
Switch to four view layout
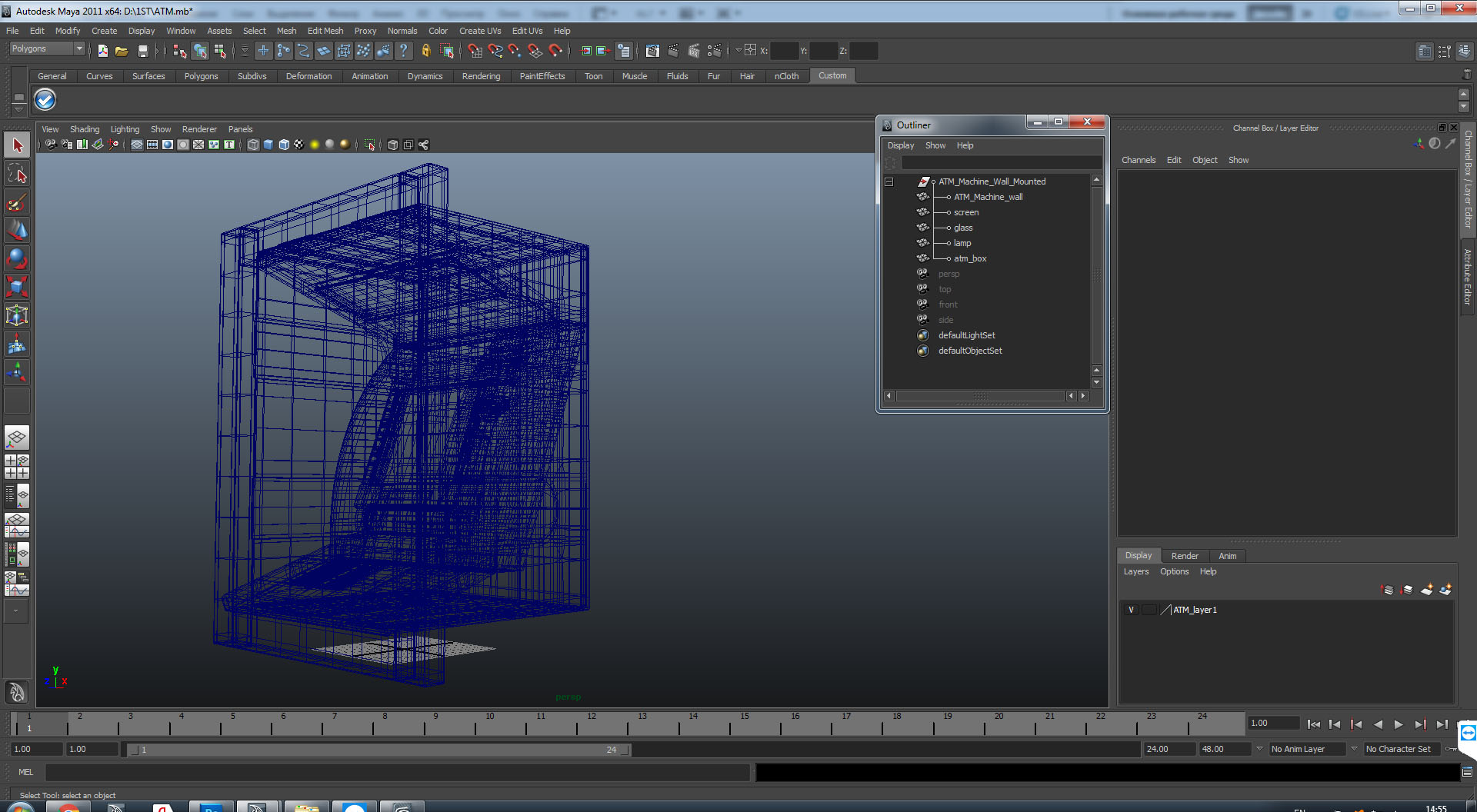pyautogui.click(x=17, y=467)
